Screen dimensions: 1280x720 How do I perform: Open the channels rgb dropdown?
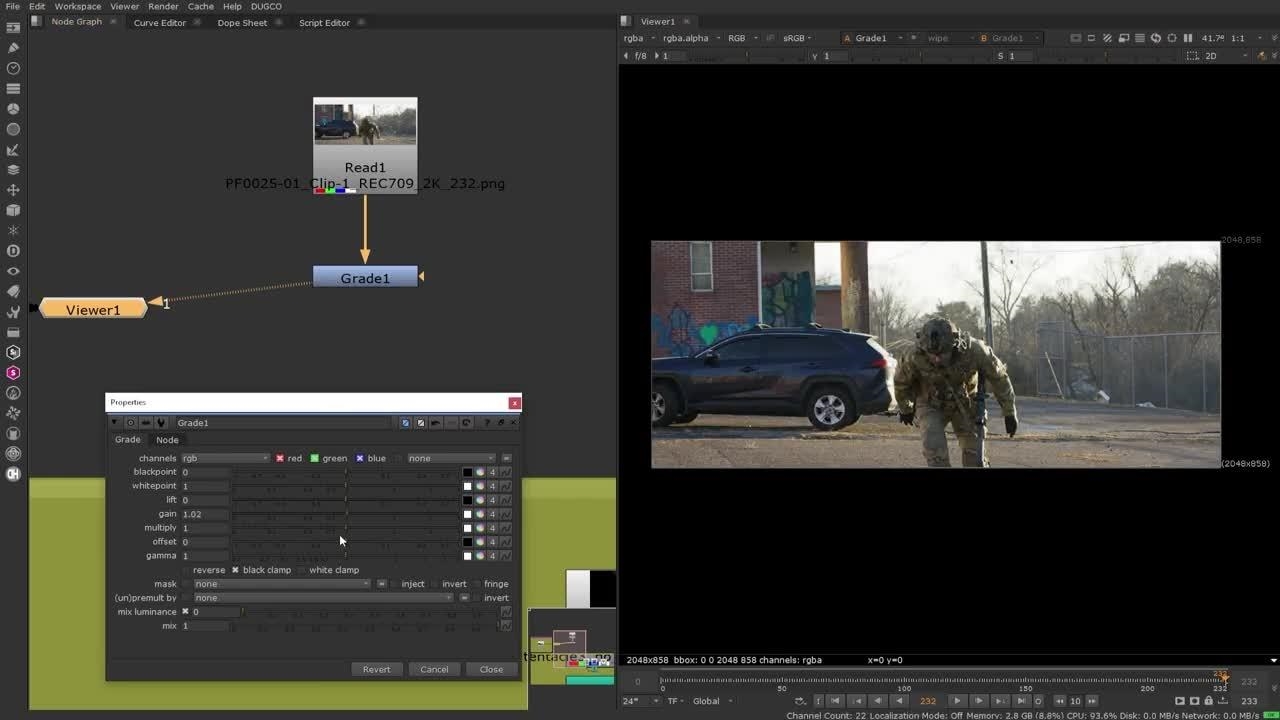(225, 458)
